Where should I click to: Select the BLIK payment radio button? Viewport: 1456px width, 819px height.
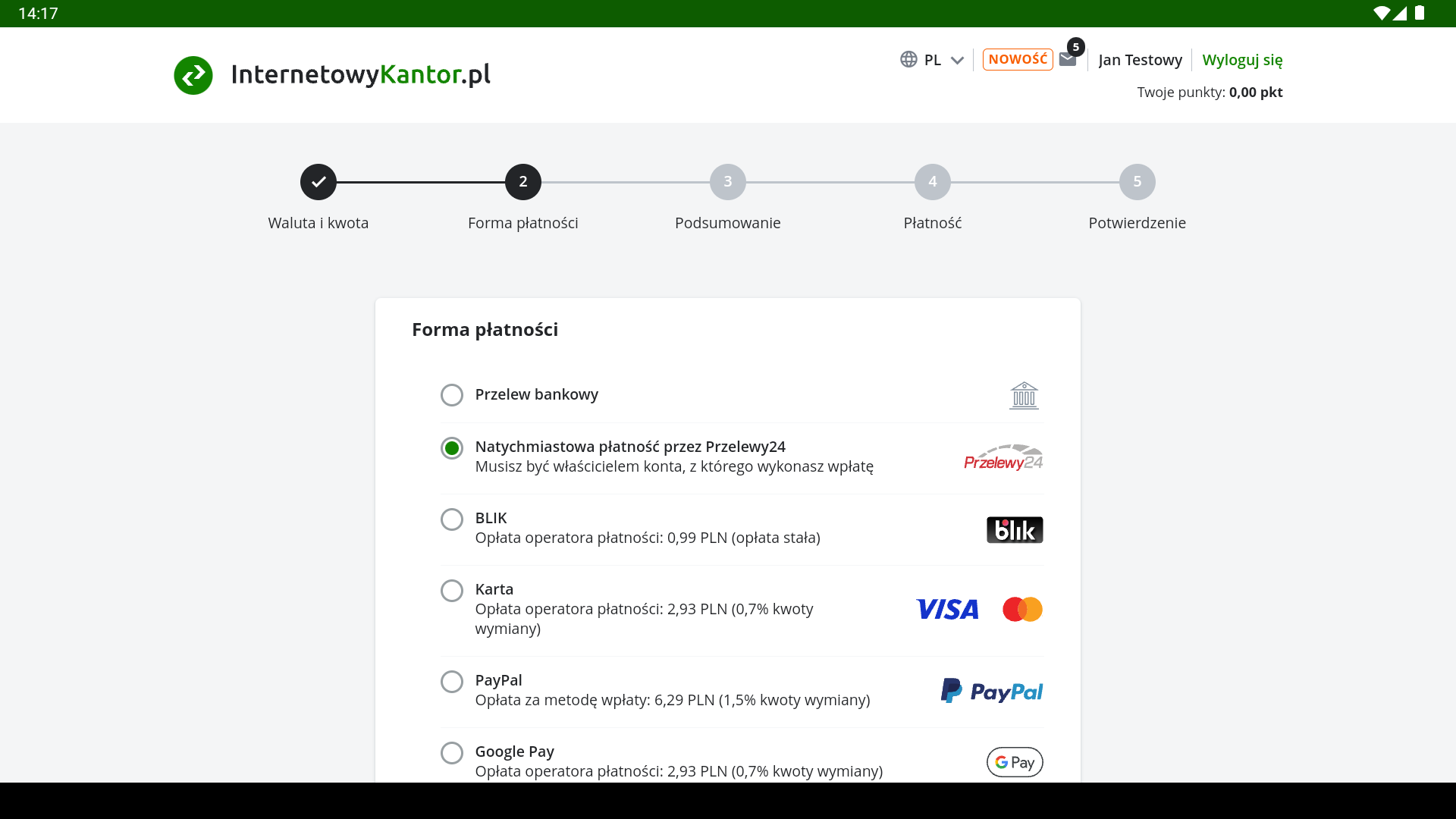pyautogui.click(x=452, y=519)
